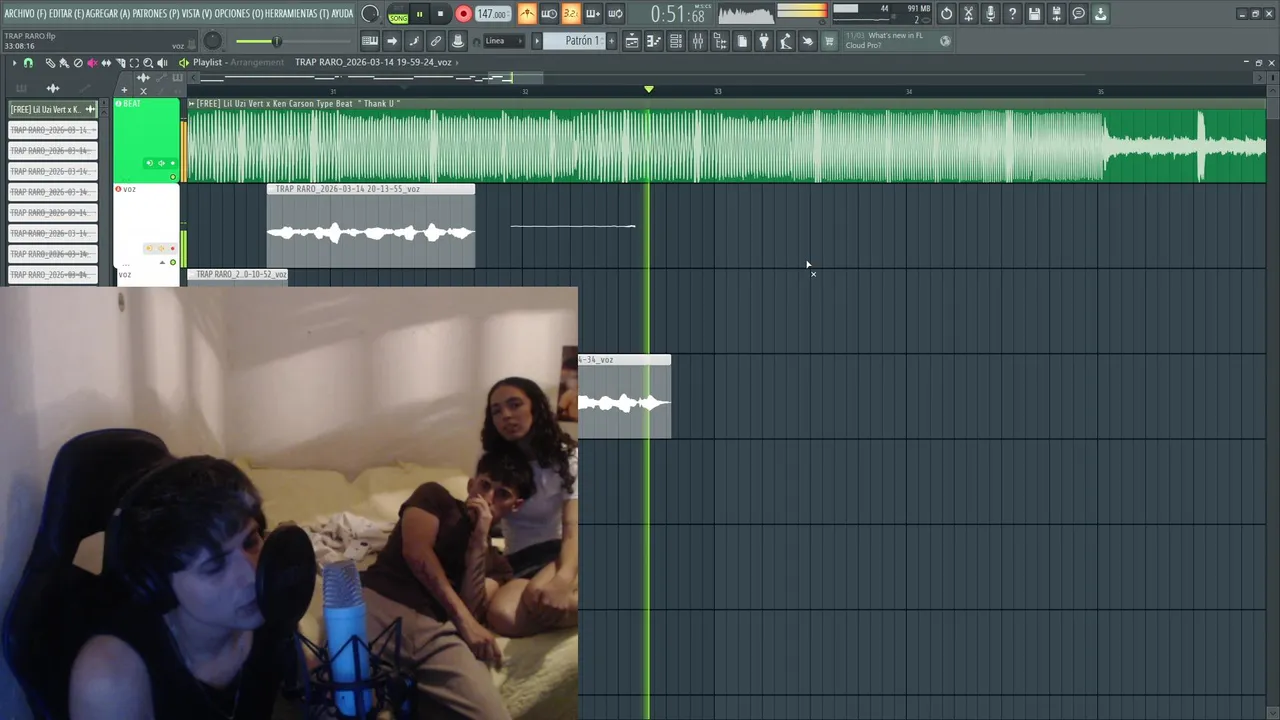Select the playlist slip tool

pos(106,63)
